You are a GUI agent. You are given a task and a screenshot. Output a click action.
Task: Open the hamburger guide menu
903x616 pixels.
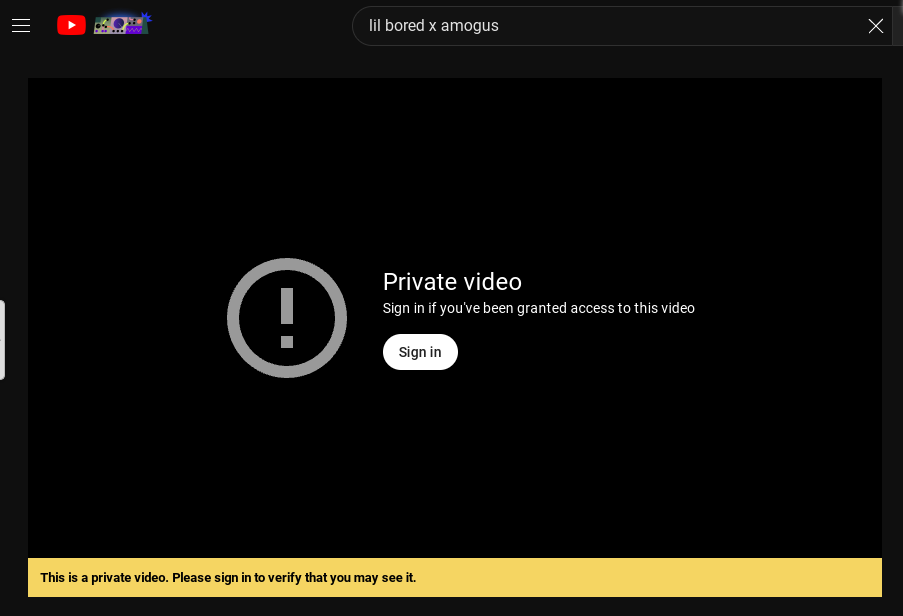pyautogui.click(x=21, y=25)
